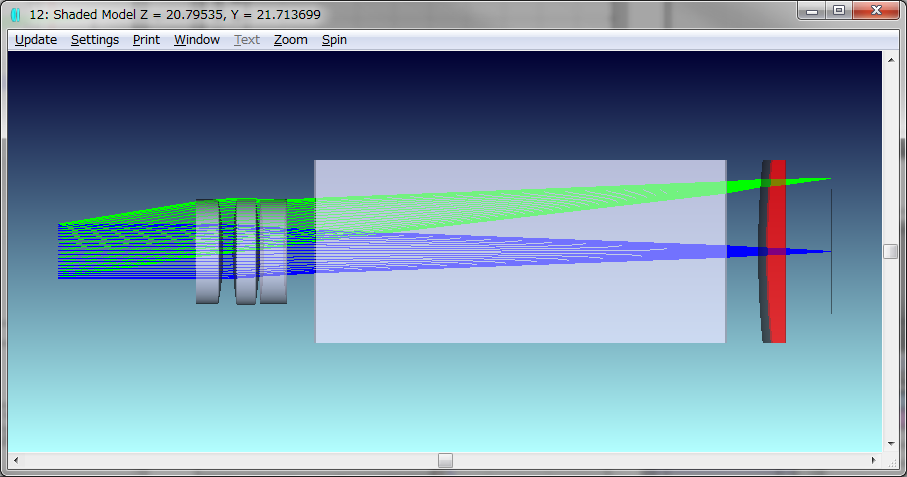Minimize the Shaded Model window
Screen dimensions: 907x477
pyautogui.click(x=812, y=11)
